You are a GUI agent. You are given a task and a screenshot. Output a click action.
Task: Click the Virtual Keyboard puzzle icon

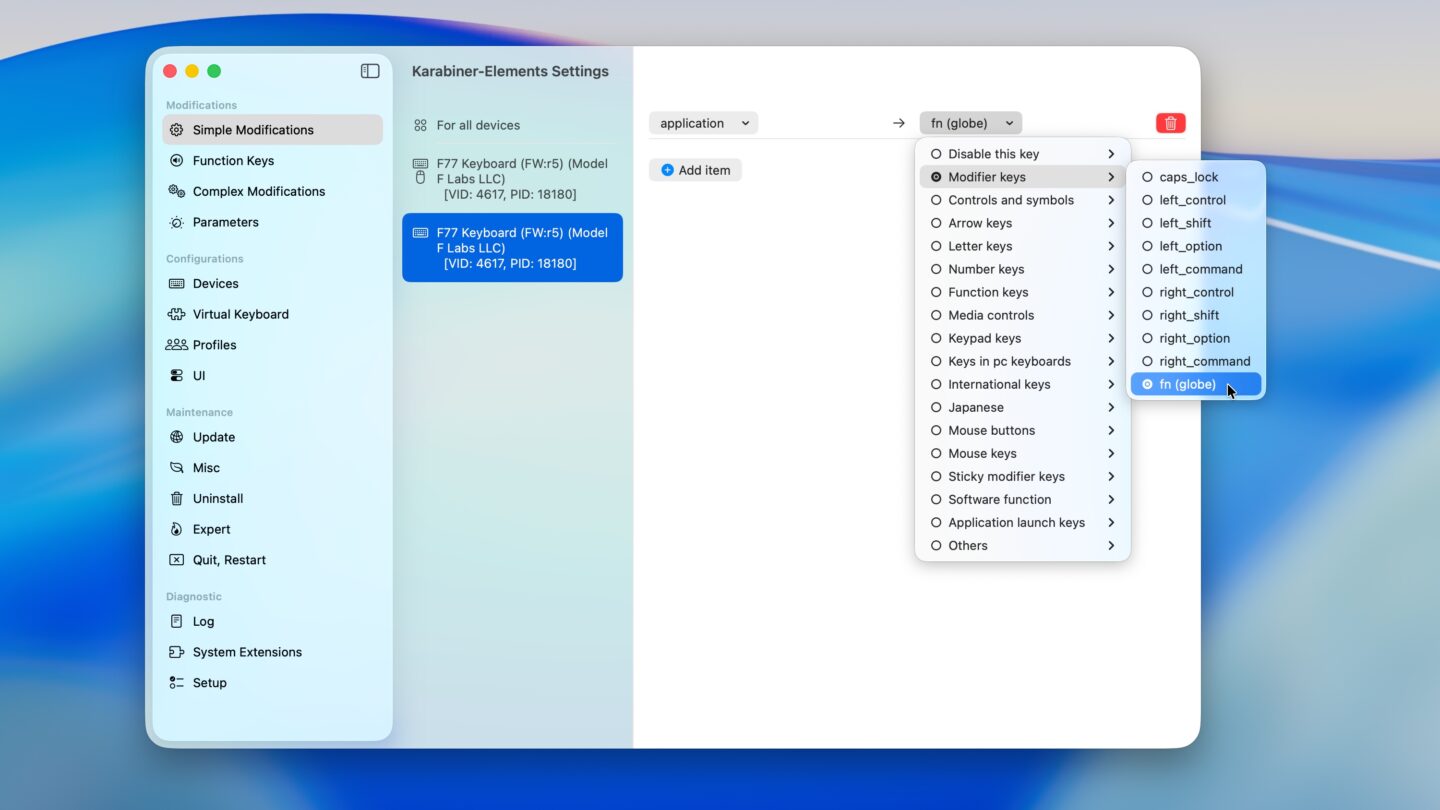(x=177, y=314)
